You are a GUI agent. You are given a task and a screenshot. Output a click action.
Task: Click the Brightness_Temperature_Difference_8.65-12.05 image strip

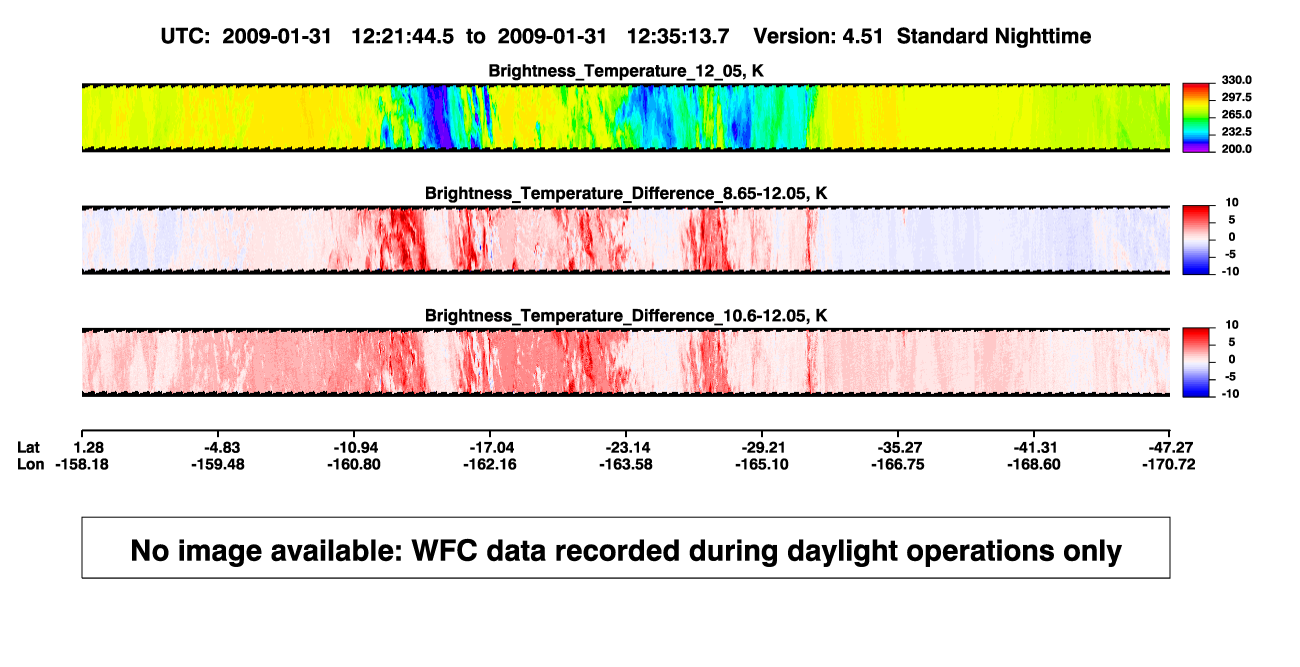click(x=625, y=240)
